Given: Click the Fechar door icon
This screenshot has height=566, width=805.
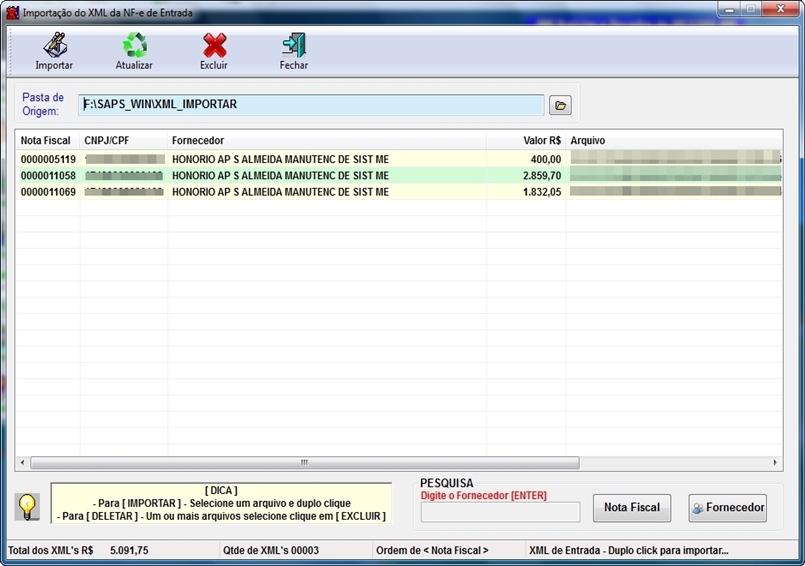Looking at the screenshot, I should click(293, 46).
